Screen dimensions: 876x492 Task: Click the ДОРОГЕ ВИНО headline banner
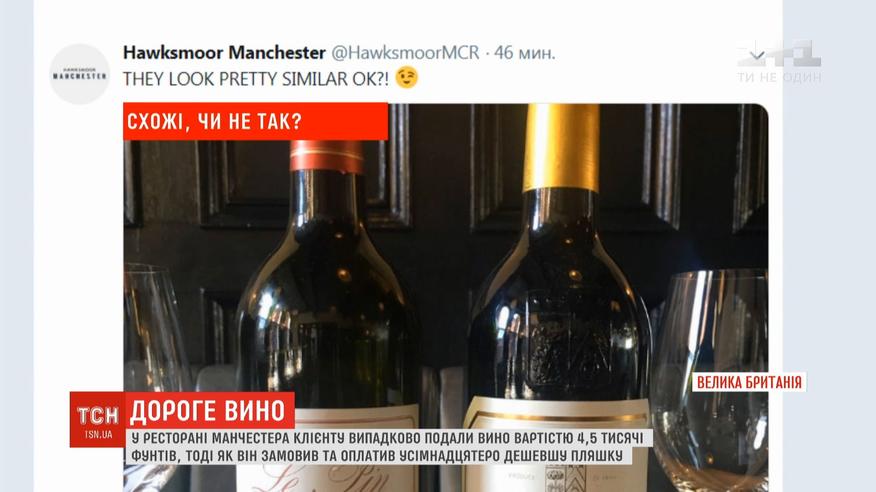point(210,411)
